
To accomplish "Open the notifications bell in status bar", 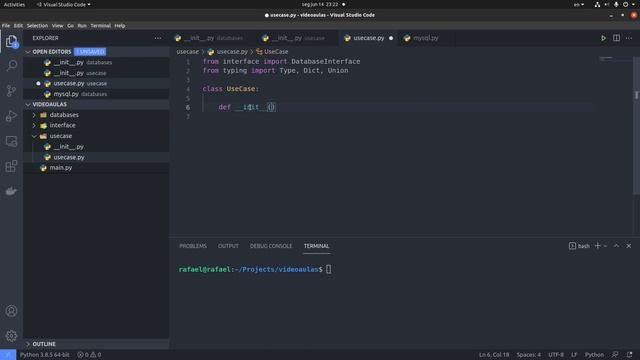I will [629, 355].
